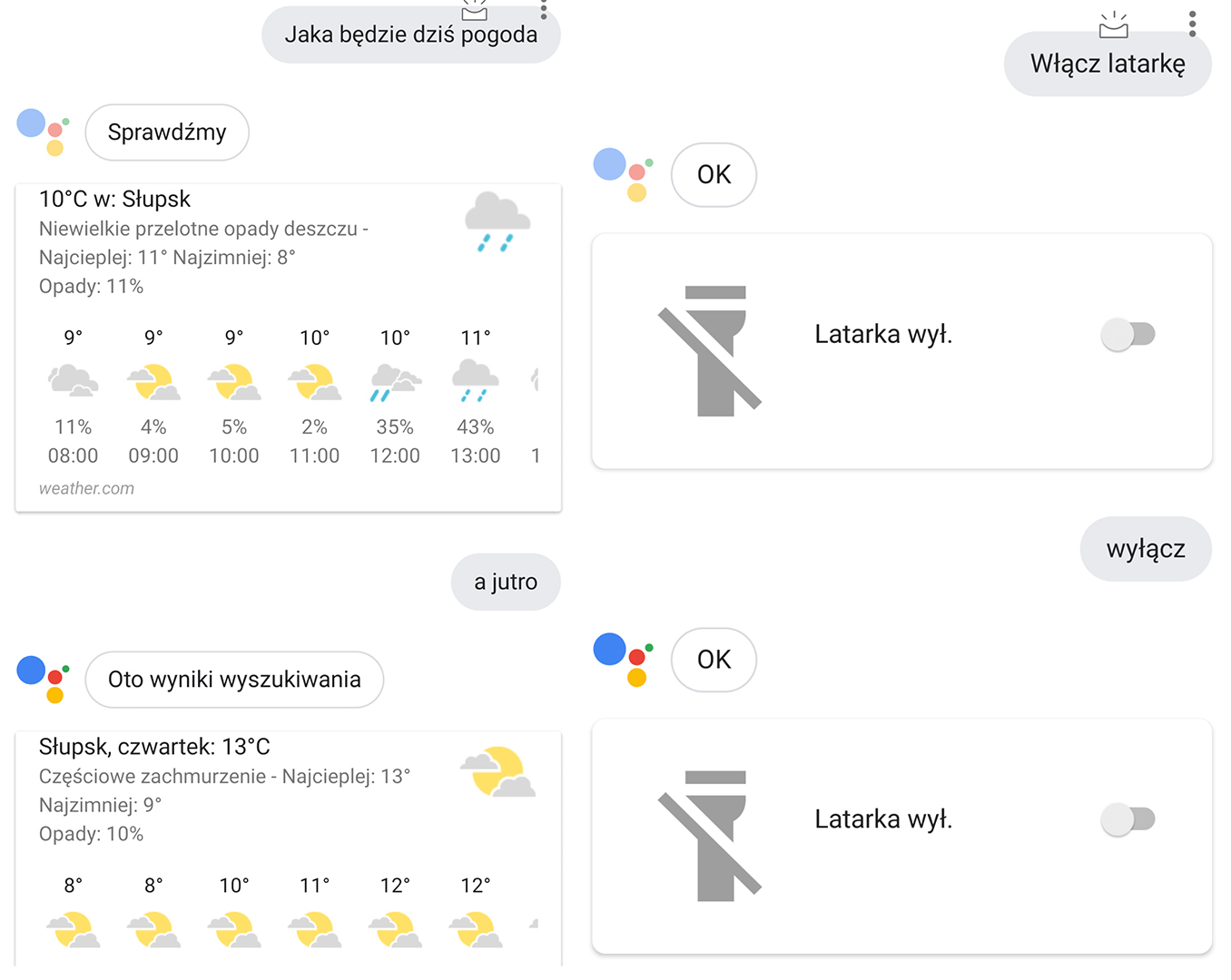The image size is (1231, 980).
Task: Tap the rain cloud icon in the Słupsk today card
Action: click(x=497, y=221)
